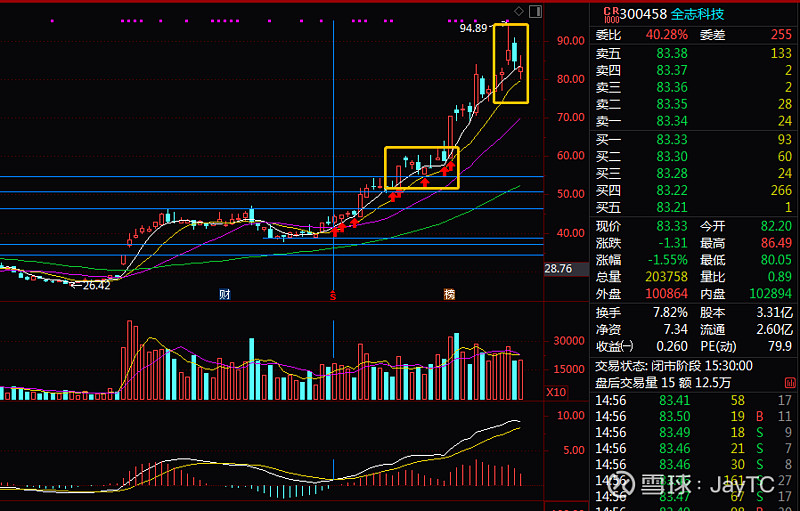Toggle the side panel layout icon
This screenshot has height=511, width=800.
click(535, 11)
